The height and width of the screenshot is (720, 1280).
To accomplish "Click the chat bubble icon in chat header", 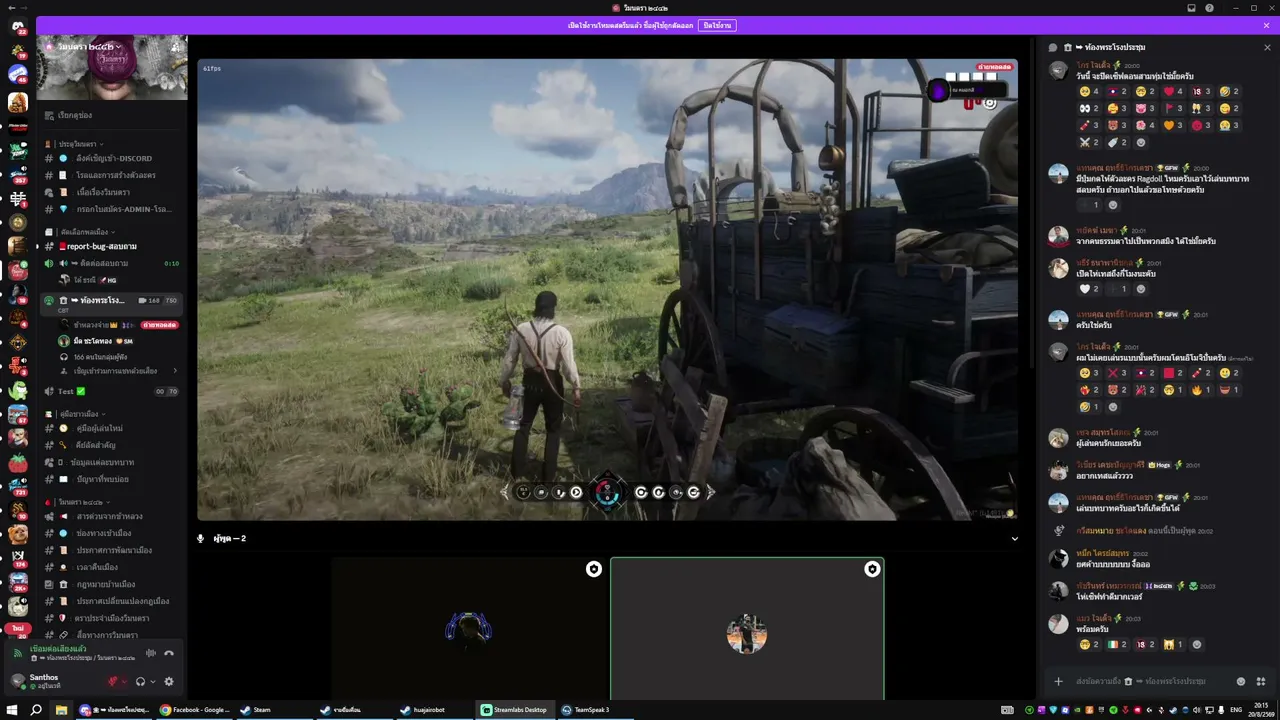I will tap(1052, 47).
